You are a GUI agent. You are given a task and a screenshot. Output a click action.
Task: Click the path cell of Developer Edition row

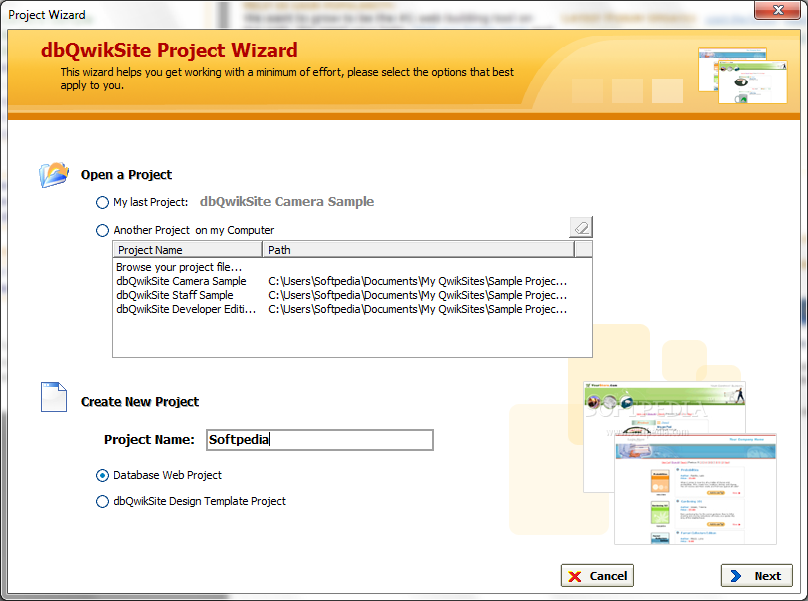(417, 309)
